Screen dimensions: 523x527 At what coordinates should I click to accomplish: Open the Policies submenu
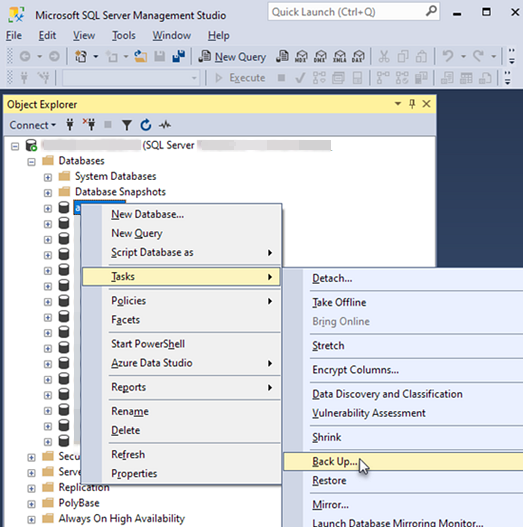click(x=181, y=300)
